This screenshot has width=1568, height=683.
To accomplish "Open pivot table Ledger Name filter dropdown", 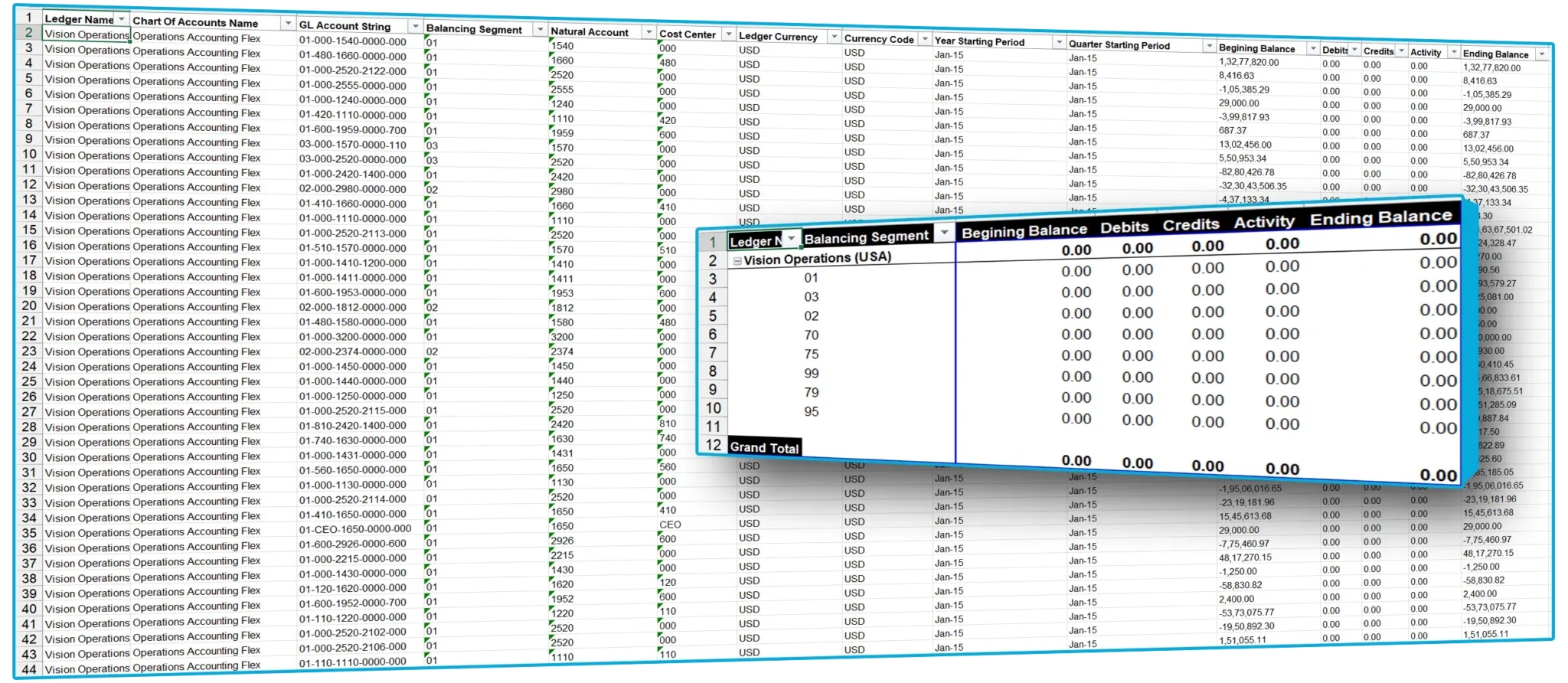I will pyautogui.click(x=791, y=240).
